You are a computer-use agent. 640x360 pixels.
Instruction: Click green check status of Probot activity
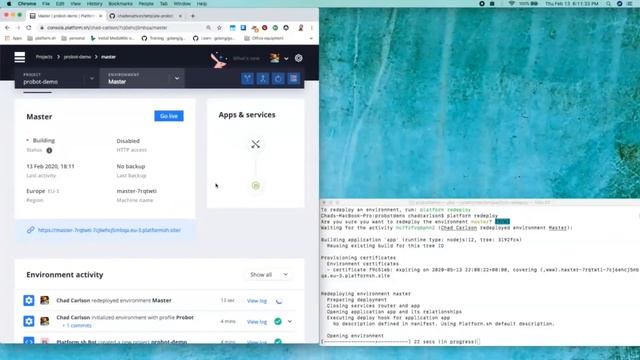click(x=278, y=321)
